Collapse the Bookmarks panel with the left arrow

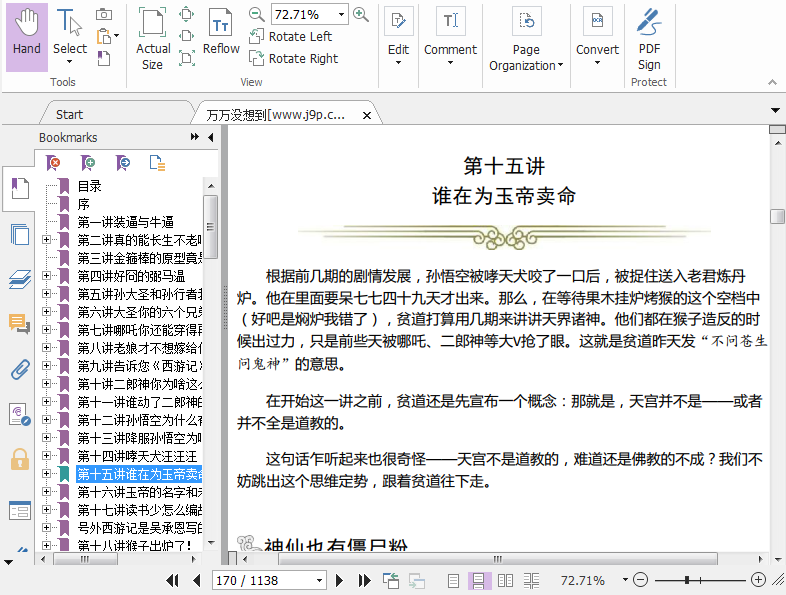click(x=211, y=137)
